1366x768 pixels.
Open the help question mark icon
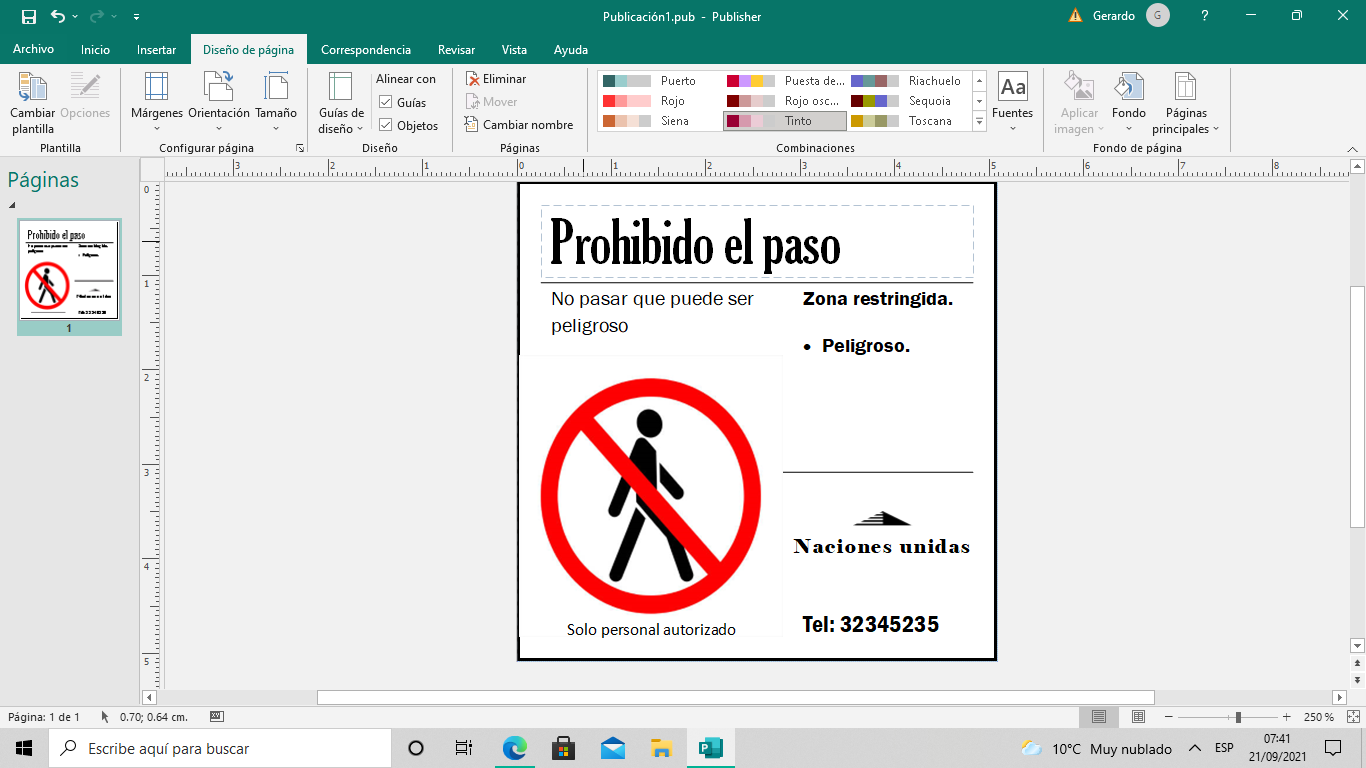click(x=1205, y=16)
